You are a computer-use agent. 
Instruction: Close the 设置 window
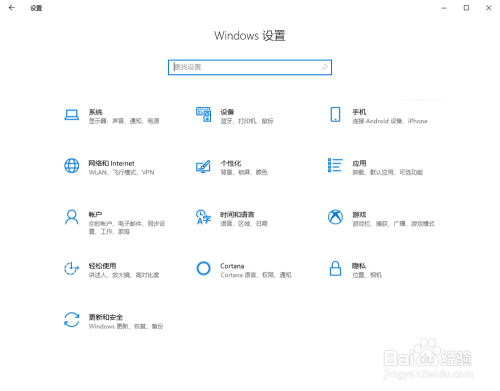(489, 8)
